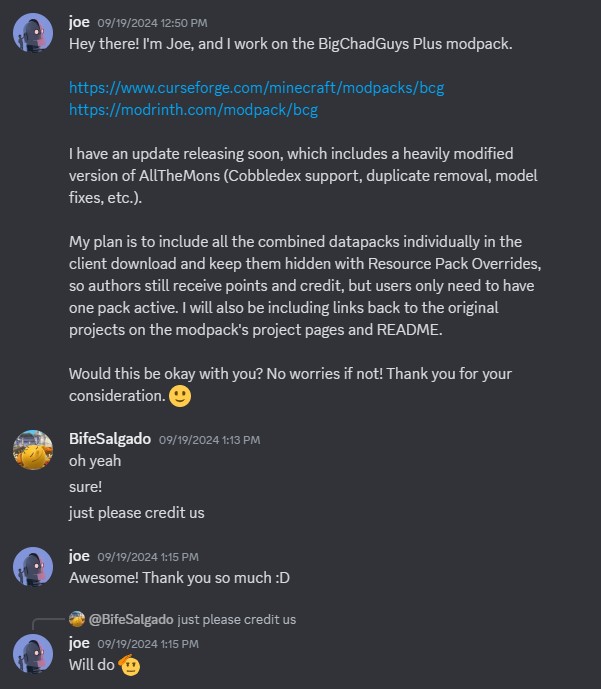Open the Modrinth modpack link
Screen dimensions: 601x689
[193, 110]
